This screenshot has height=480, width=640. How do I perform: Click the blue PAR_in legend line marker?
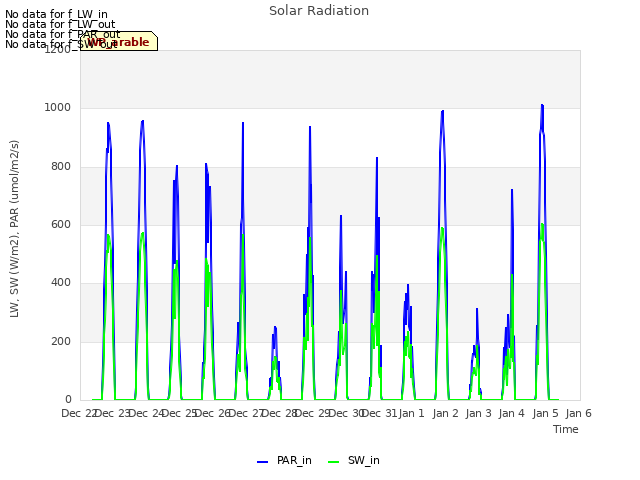pos(262,462)
